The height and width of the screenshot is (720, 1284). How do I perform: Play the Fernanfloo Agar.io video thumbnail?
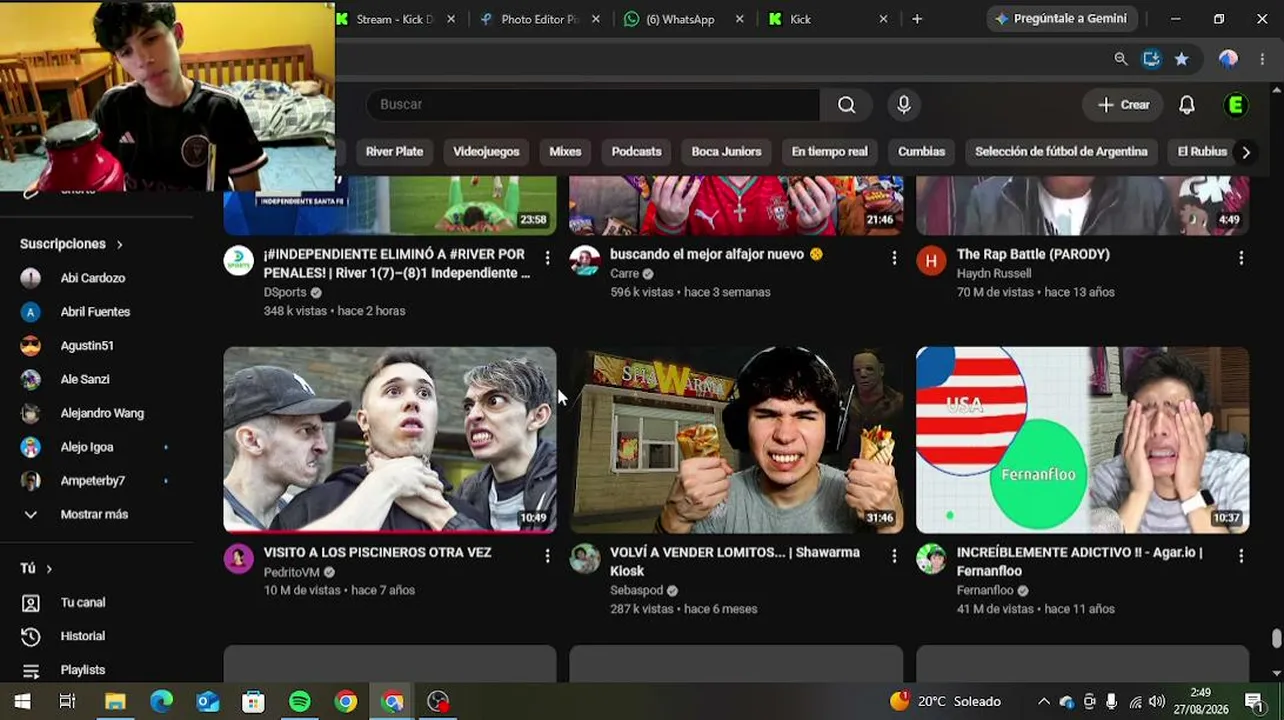(1082, 440)
